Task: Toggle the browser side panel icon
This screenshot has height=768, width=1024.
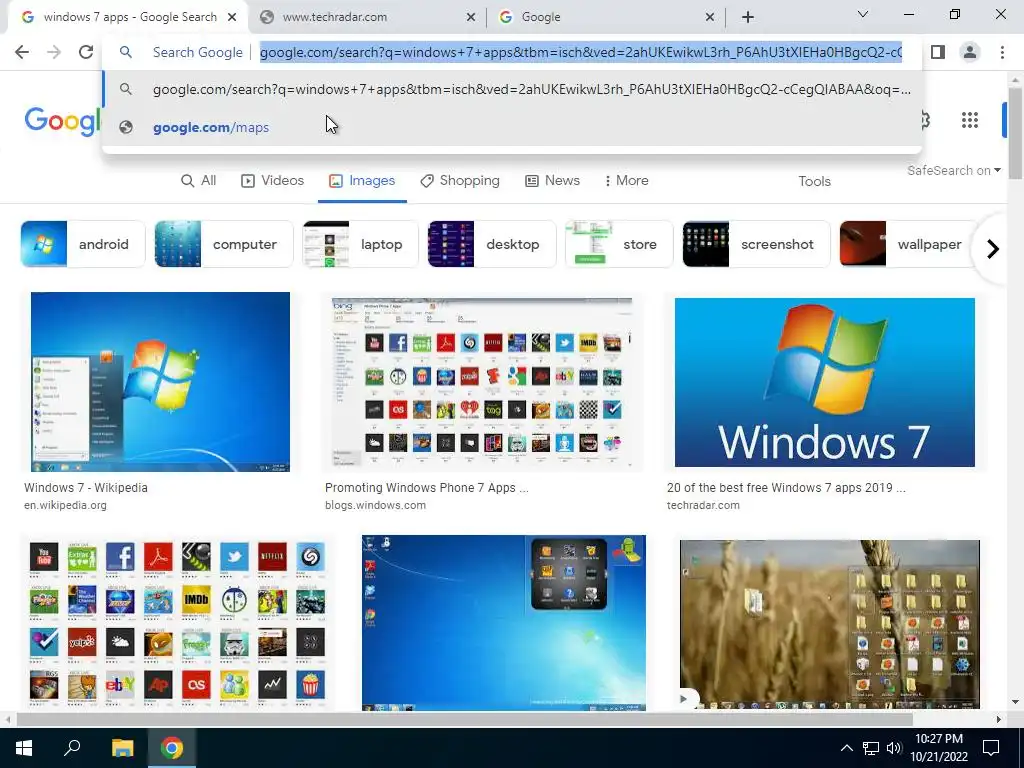Action: pyautogui.click(x=938, y=52)
